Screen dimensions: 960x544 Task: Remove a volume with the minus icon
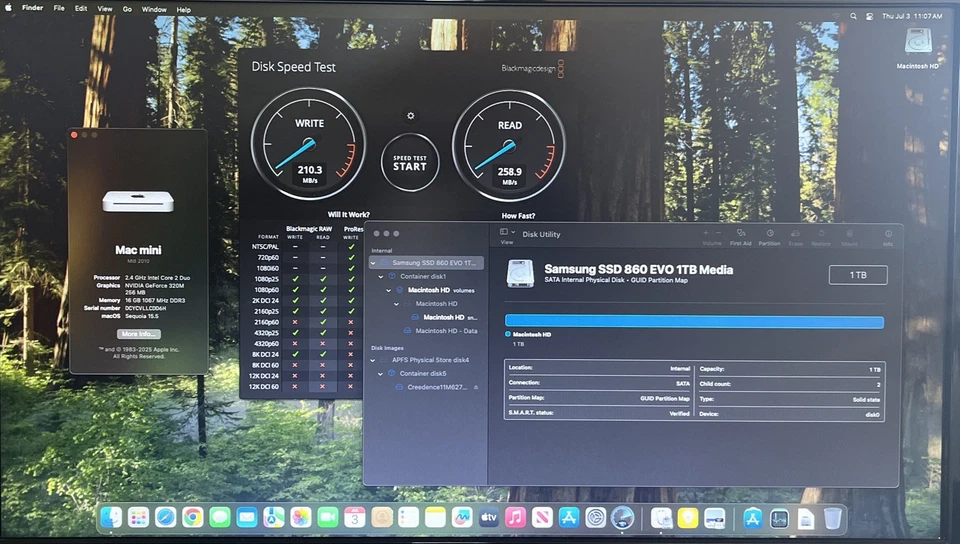(718, 233)
